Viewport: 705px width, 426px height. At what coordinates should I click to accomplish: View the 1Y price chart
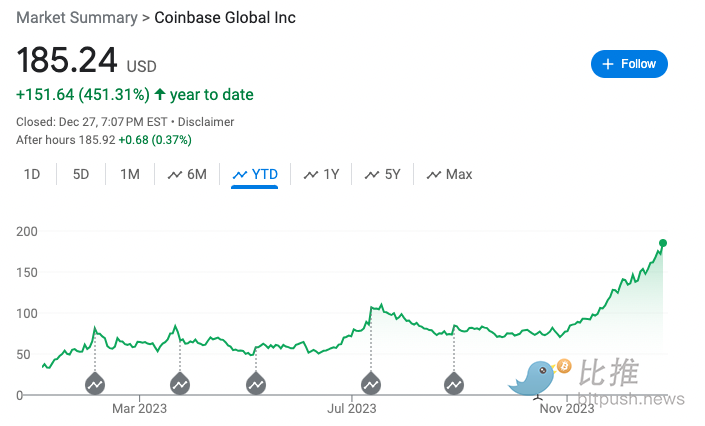[x=321, y=174]
